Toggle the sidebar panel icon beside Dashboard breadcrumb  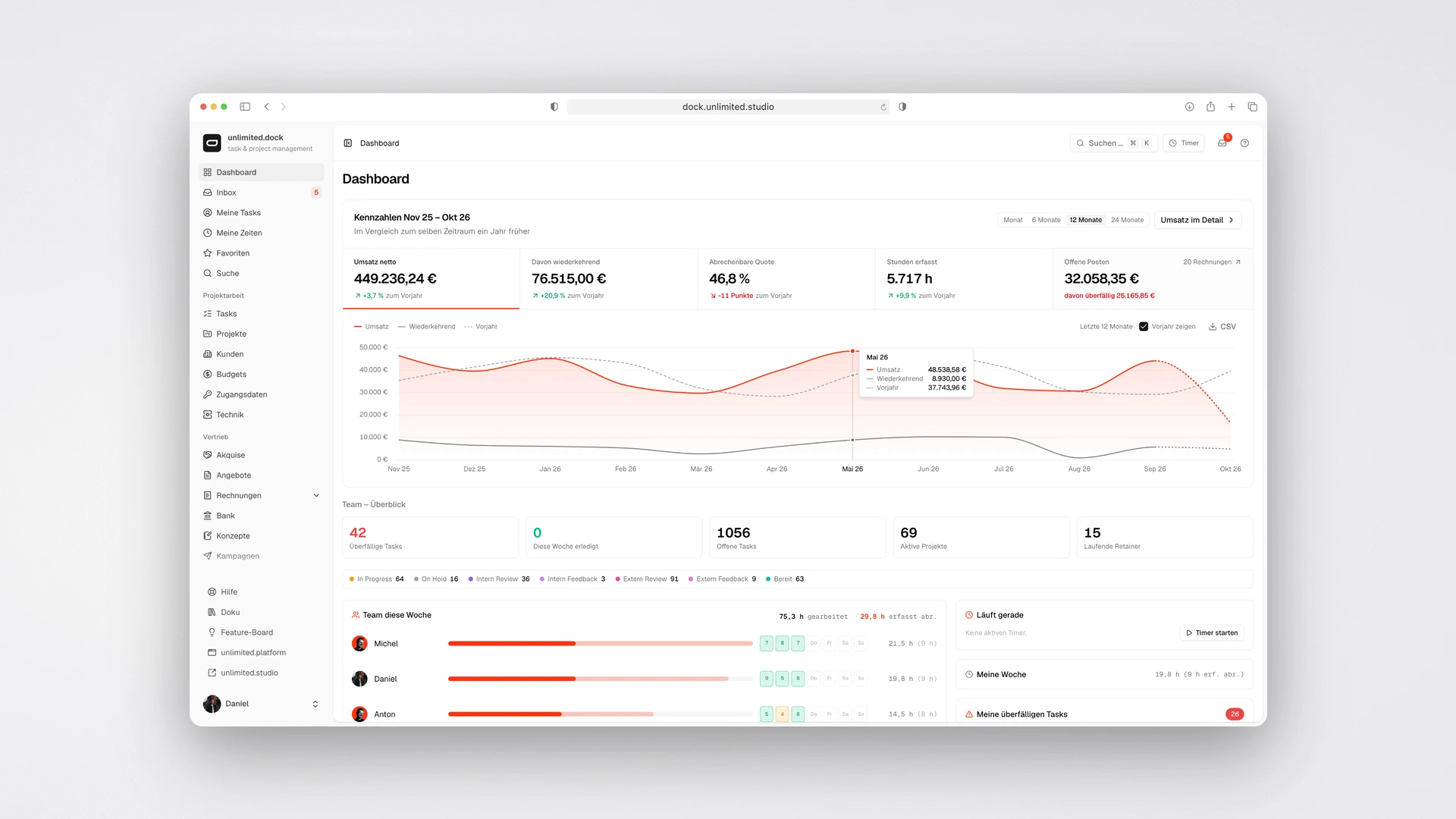pos(348,143)
